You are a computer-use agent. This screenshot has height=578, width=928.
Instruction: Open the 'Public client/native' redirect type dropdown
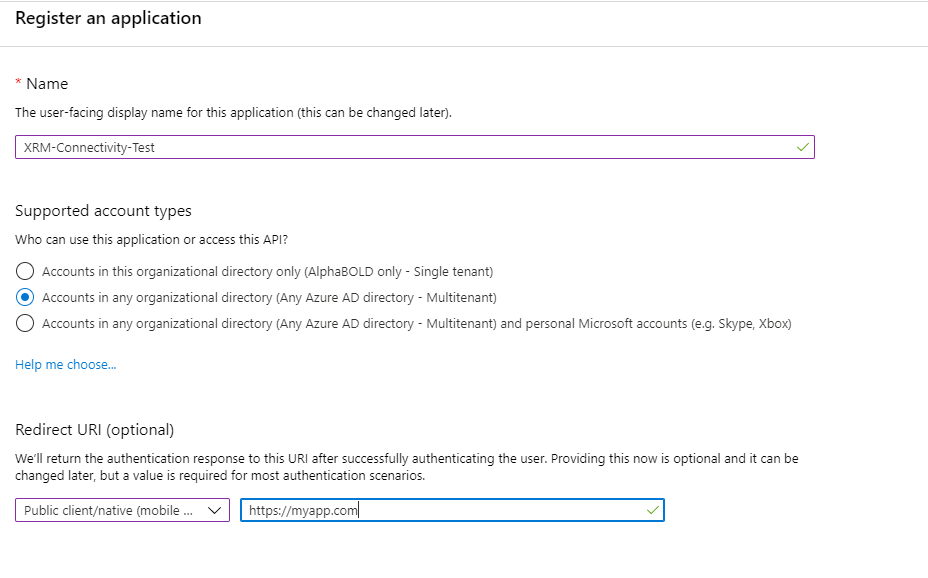(x=123, y=510)
